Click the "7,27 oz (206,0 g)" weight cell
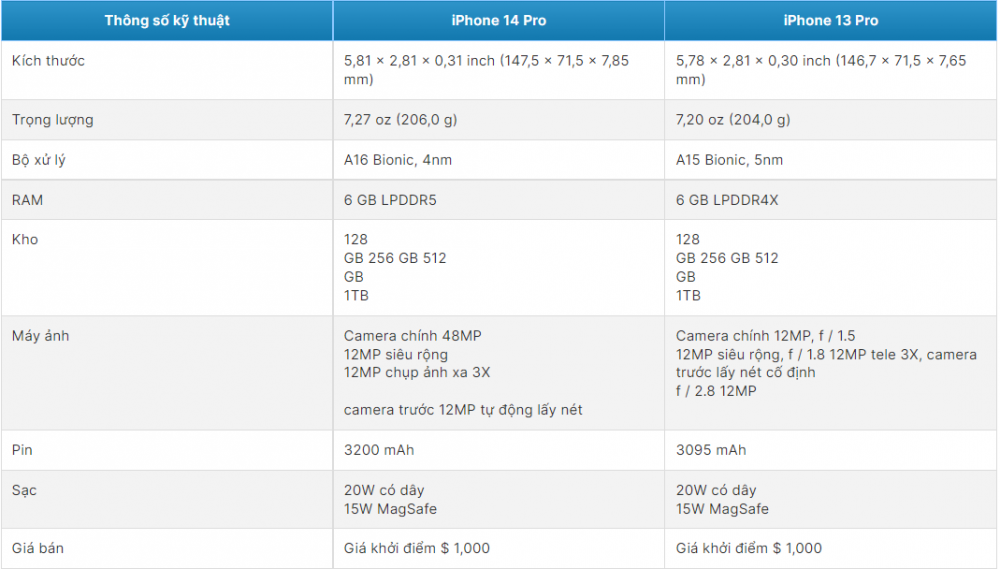The image size is (1000, 569). point(400,120)
